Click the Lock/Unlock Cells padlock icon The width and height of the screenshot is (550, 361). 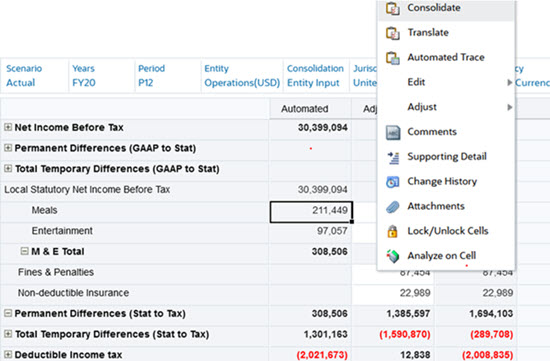[x=393, y=232]
